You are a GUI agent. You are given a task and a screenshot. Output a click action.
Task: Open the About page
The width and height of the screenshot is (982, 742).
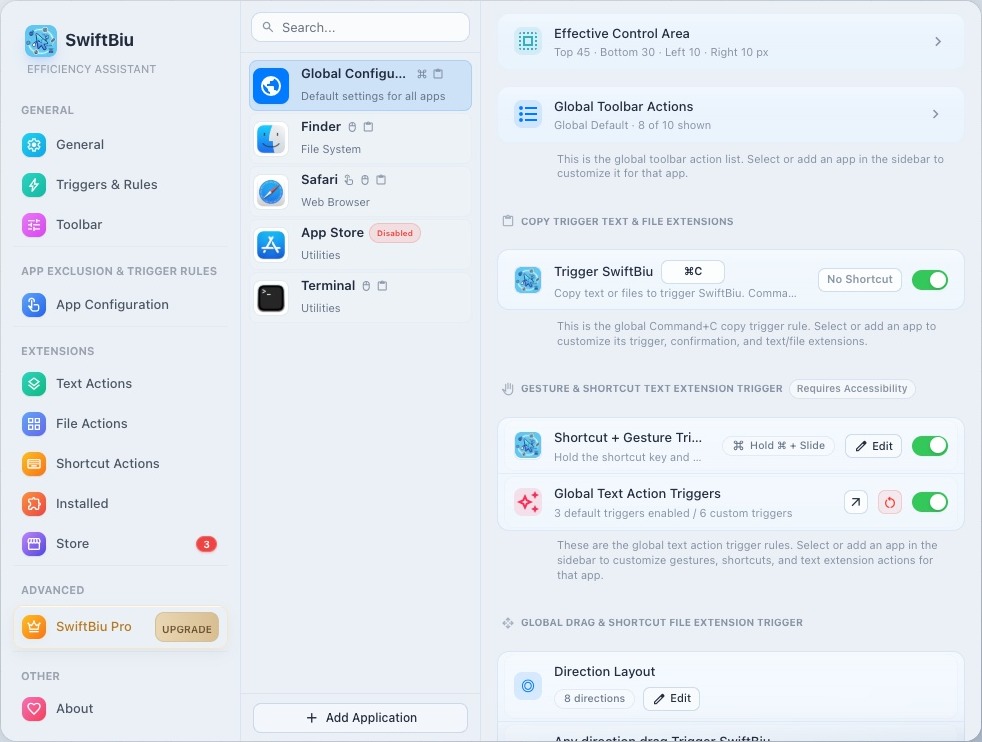coord(120,709)
